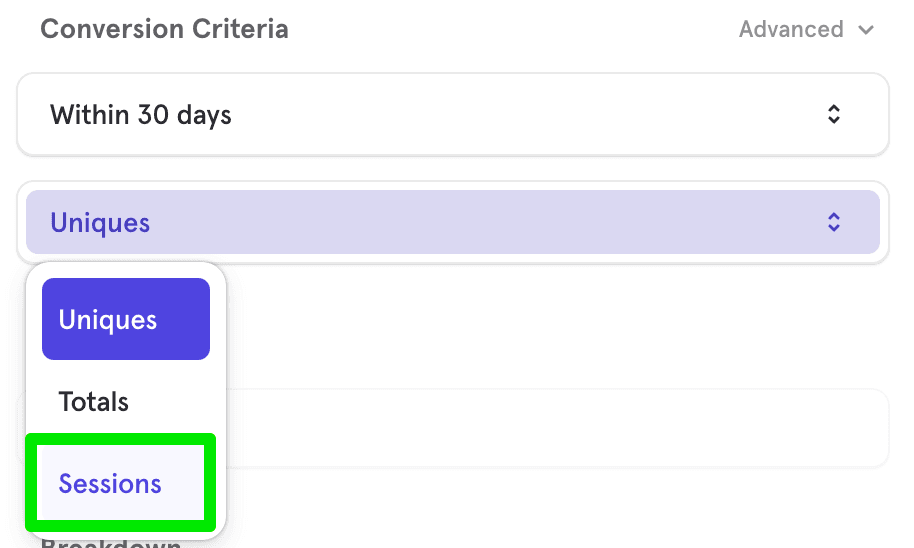Click the Sessions word inside green highlight
Viewport: 914px width, 548px height.
[110, 484]
